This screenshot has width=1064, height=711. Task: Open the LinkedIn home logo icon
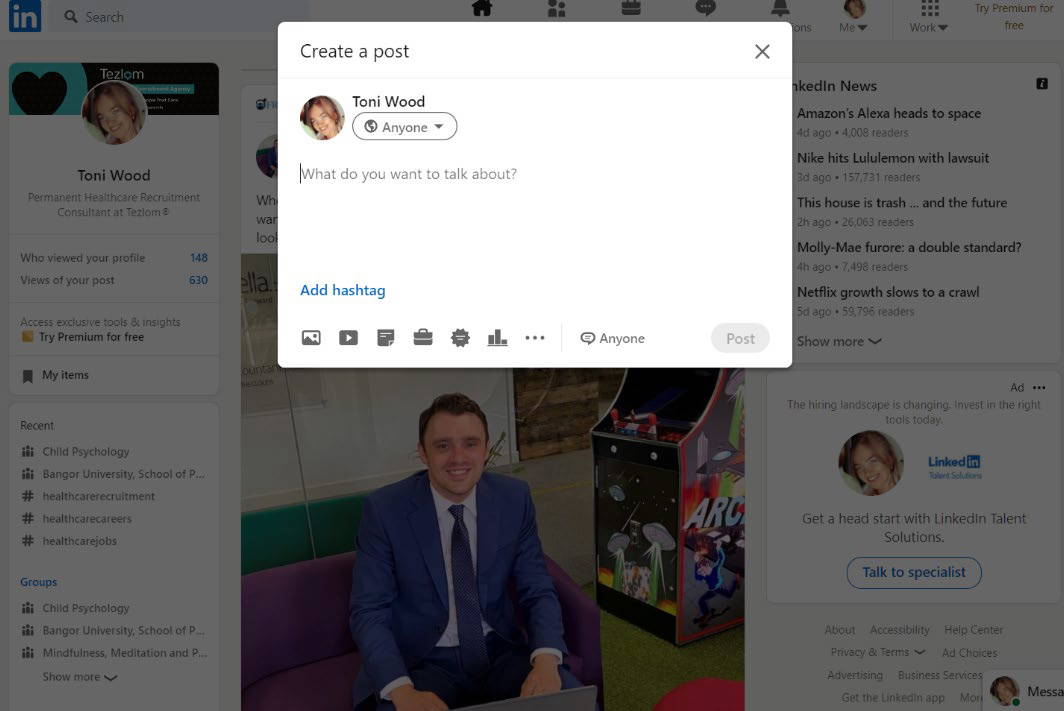point(25,17)
